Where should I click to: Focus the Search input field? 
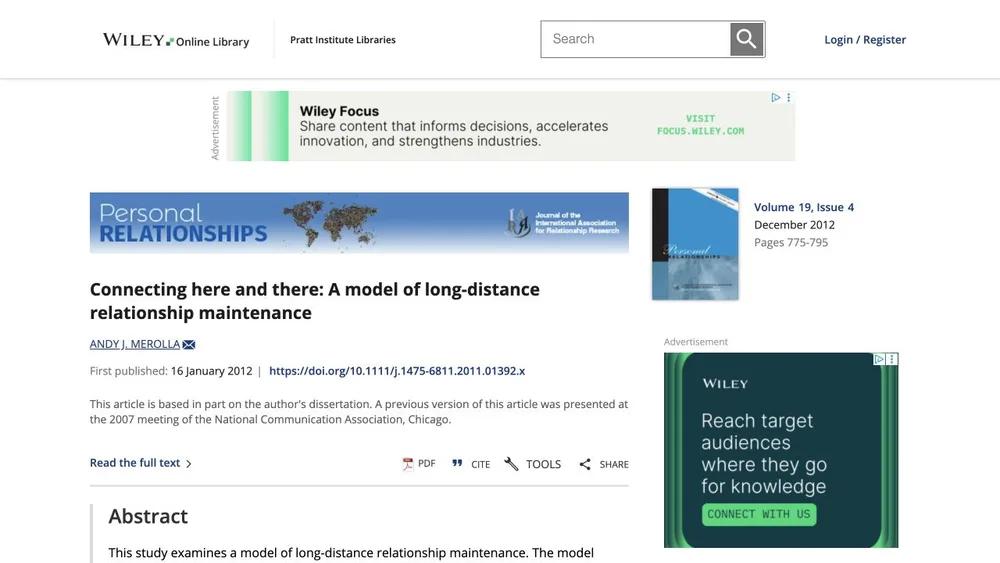[x=636, y=39]
